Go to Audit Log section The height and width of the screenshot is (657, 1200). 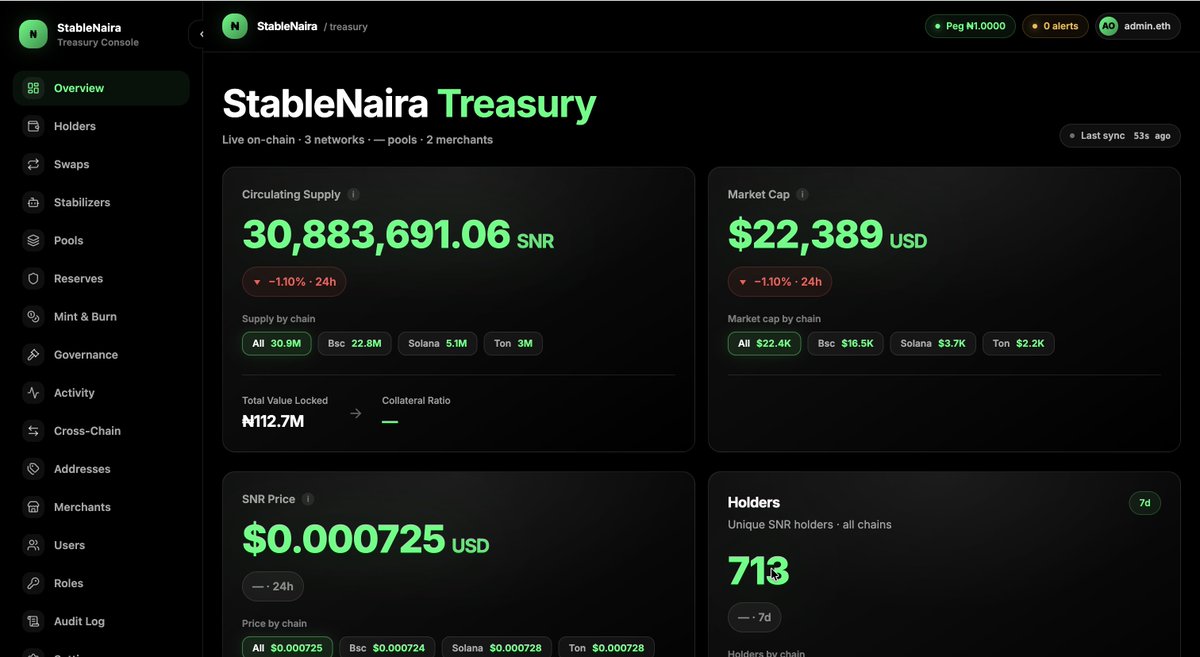coord(79,621)
